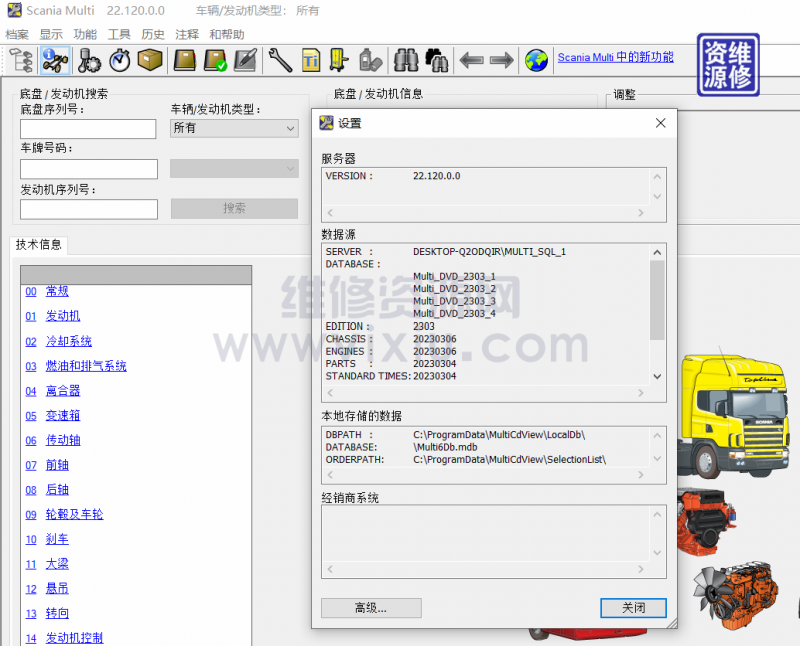Open the 档案 menu
The width and height of the screenshot is (800, 646).
coord(17,35)
